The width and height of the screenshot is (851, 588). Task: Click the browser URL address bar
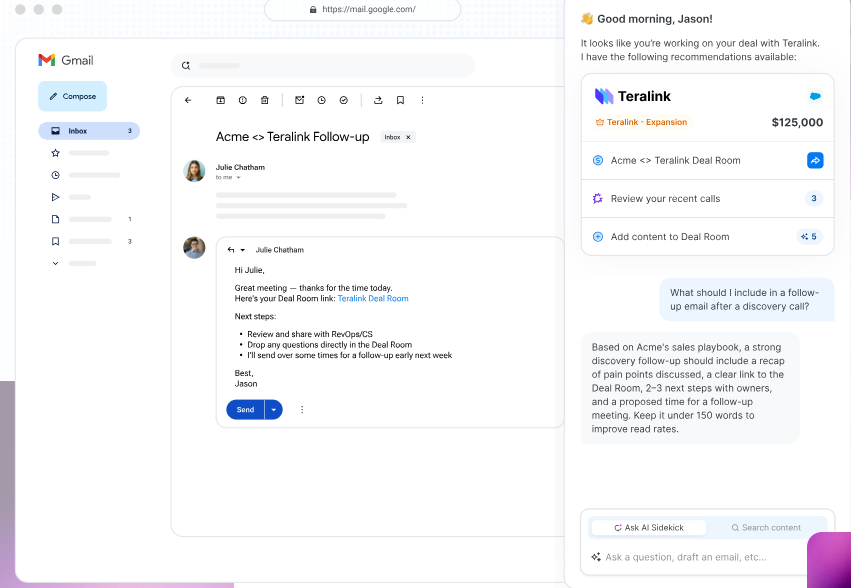coord(362,9)
